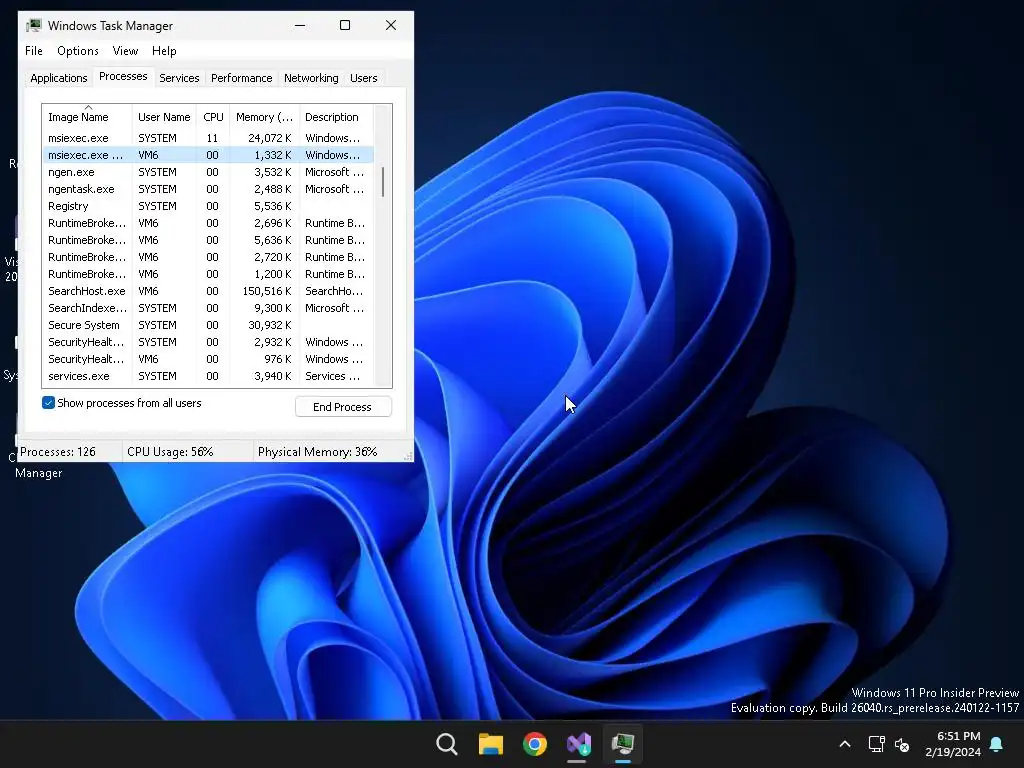
Task: Switch to the Services tab
Action: 179,78
